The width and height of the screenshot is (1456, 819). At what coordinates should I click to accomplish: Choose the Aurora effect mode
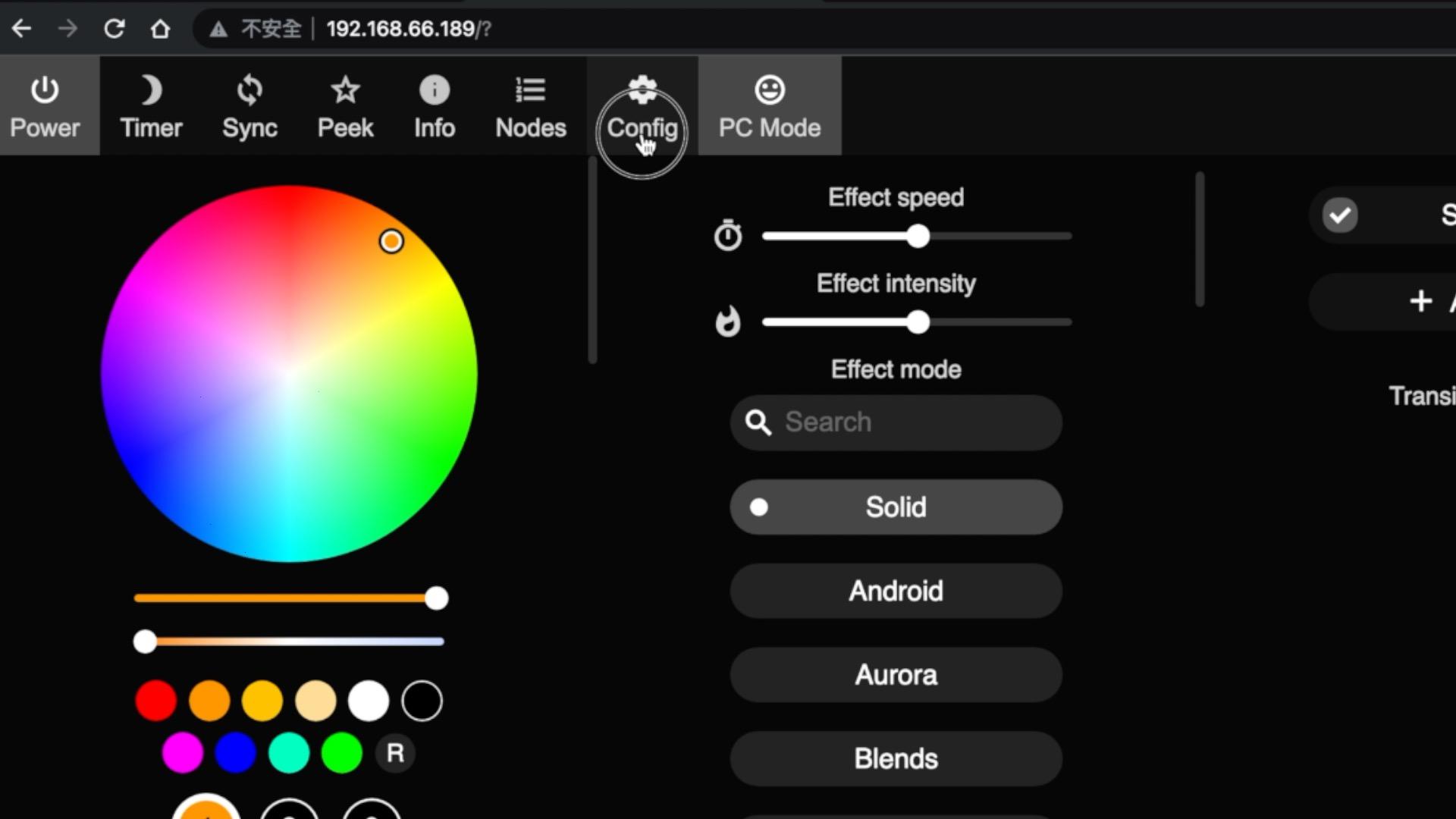(x=896, y=675)
